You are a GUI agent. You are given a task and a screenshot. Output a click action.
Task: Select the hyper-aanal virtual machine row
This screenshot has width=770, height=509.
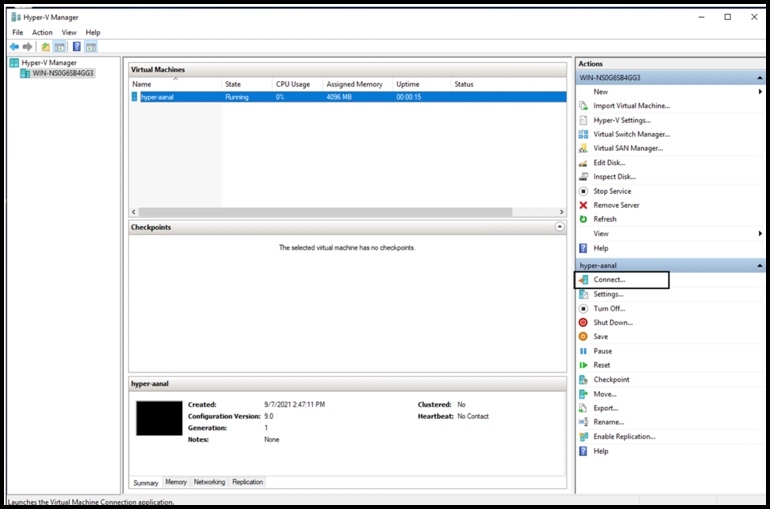[348, 97]
